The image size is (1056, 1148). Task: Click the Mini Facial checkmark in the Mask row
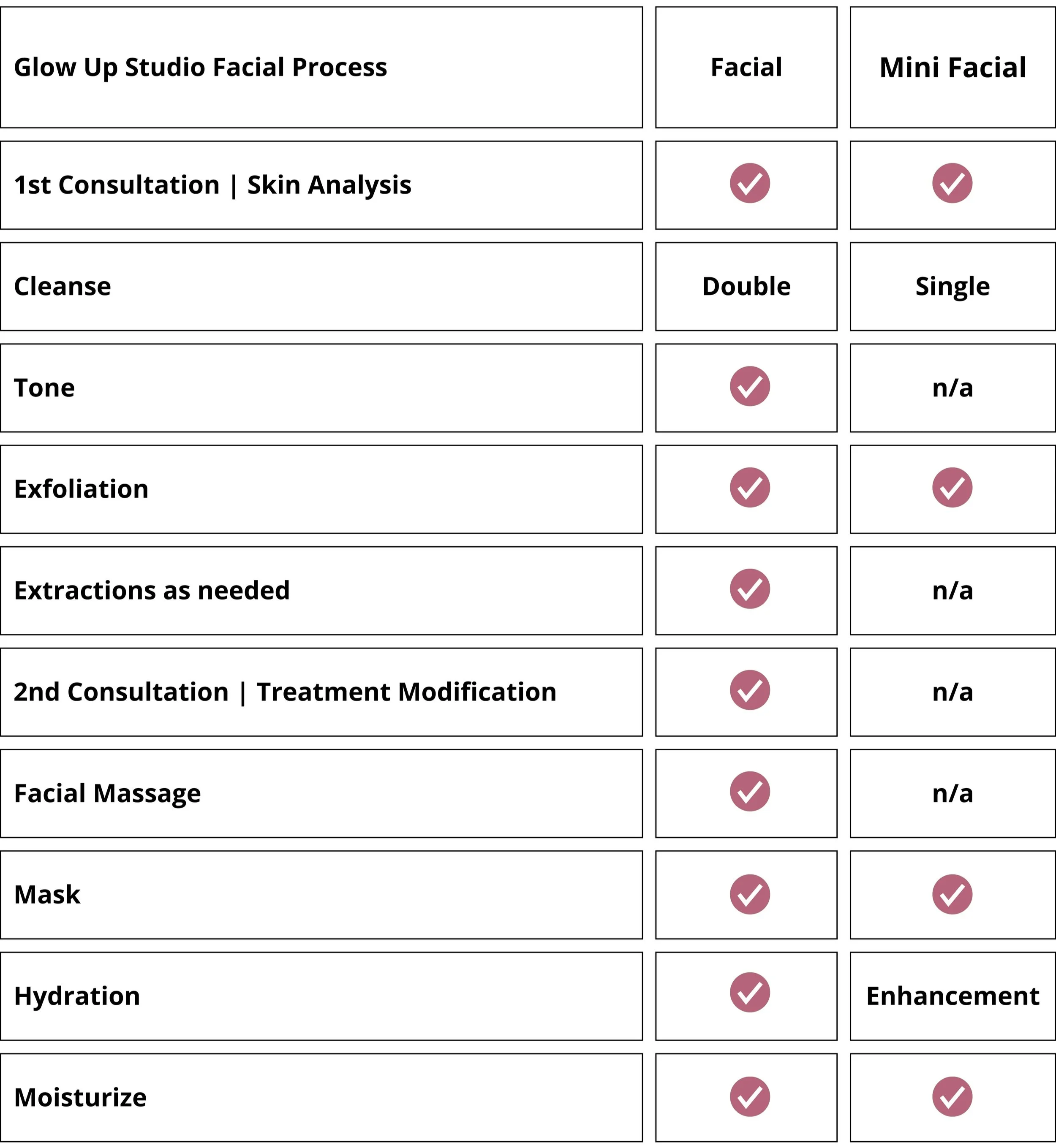click(x=952, y=894)
